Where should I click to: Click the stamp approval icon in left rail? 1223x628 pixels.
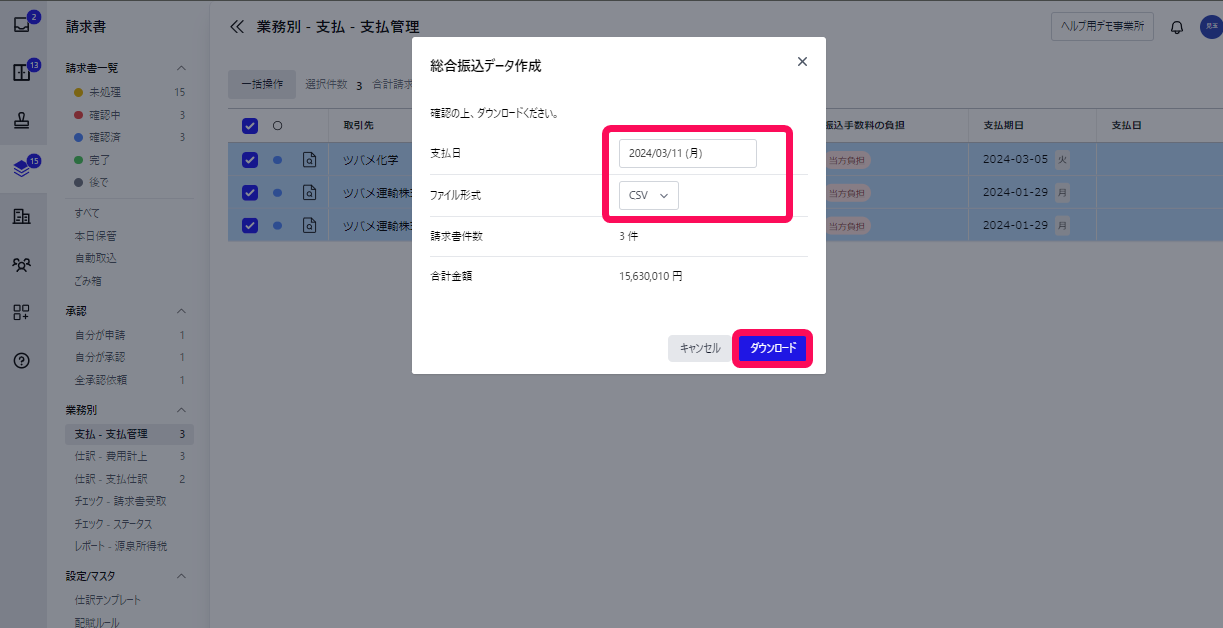pyautogui.click(x=22, y=121)
